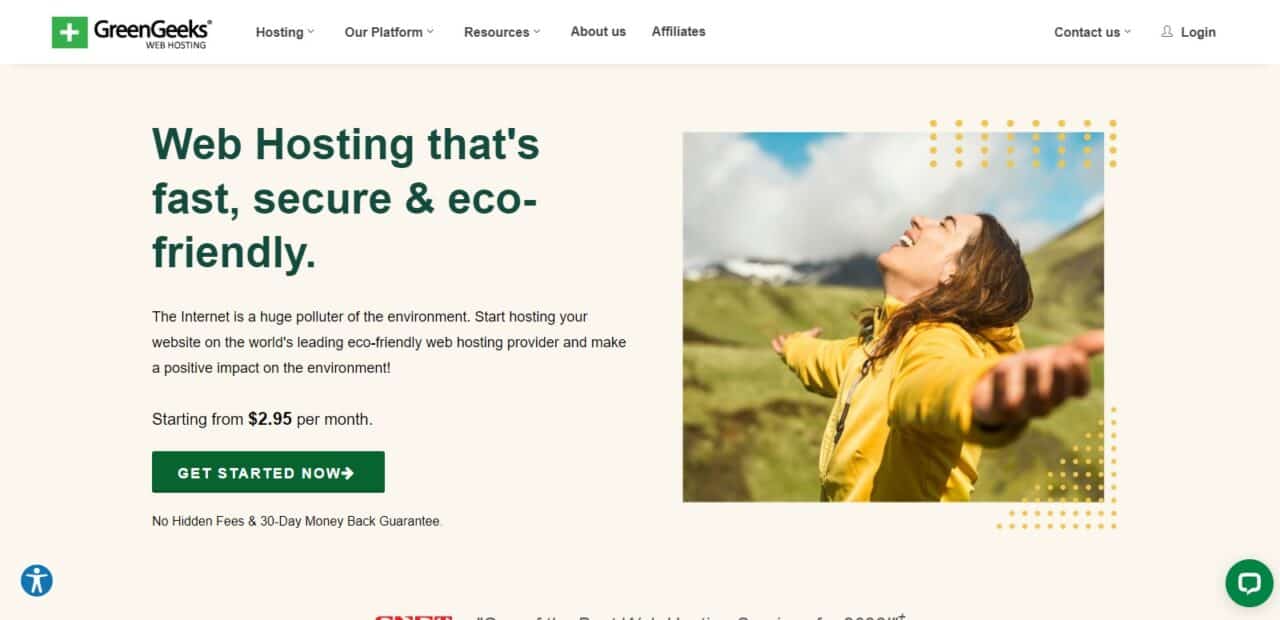
Task: Click the Login link
Action: [1198, 32]
